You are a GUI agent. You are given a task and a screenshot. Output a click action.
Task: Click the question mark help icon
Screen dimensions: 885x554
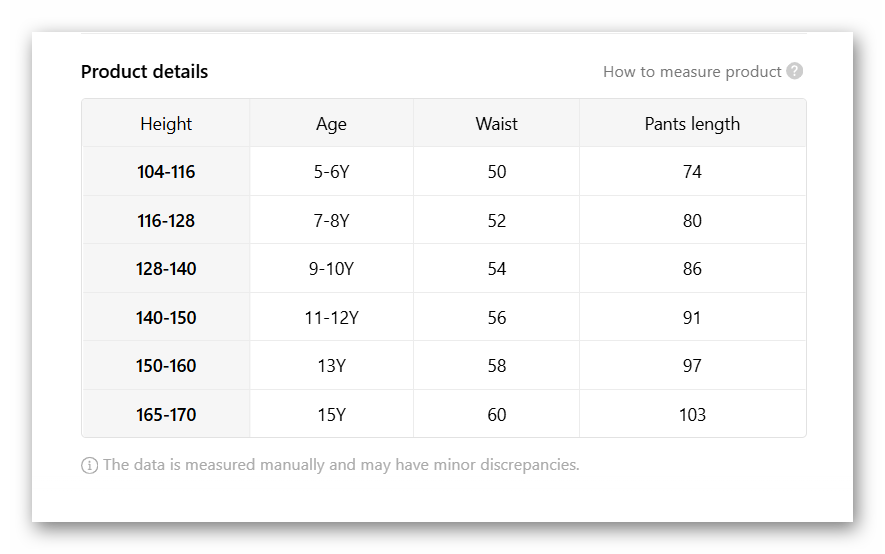795,71
